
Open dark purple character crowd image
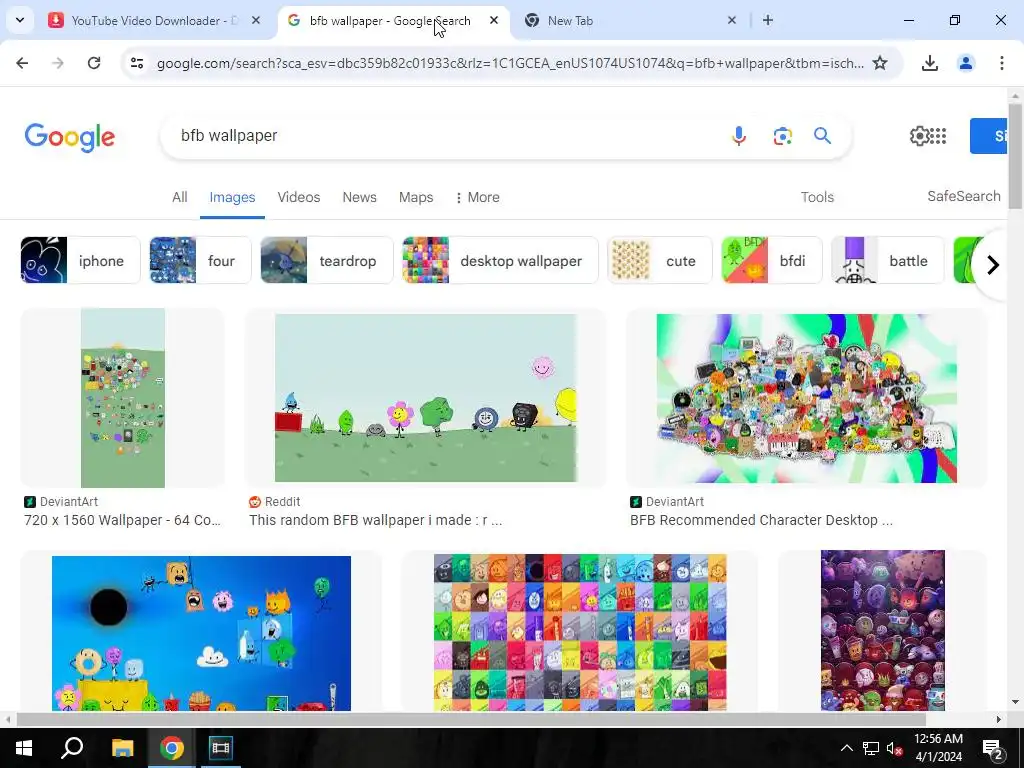click(x=882, y=632)
